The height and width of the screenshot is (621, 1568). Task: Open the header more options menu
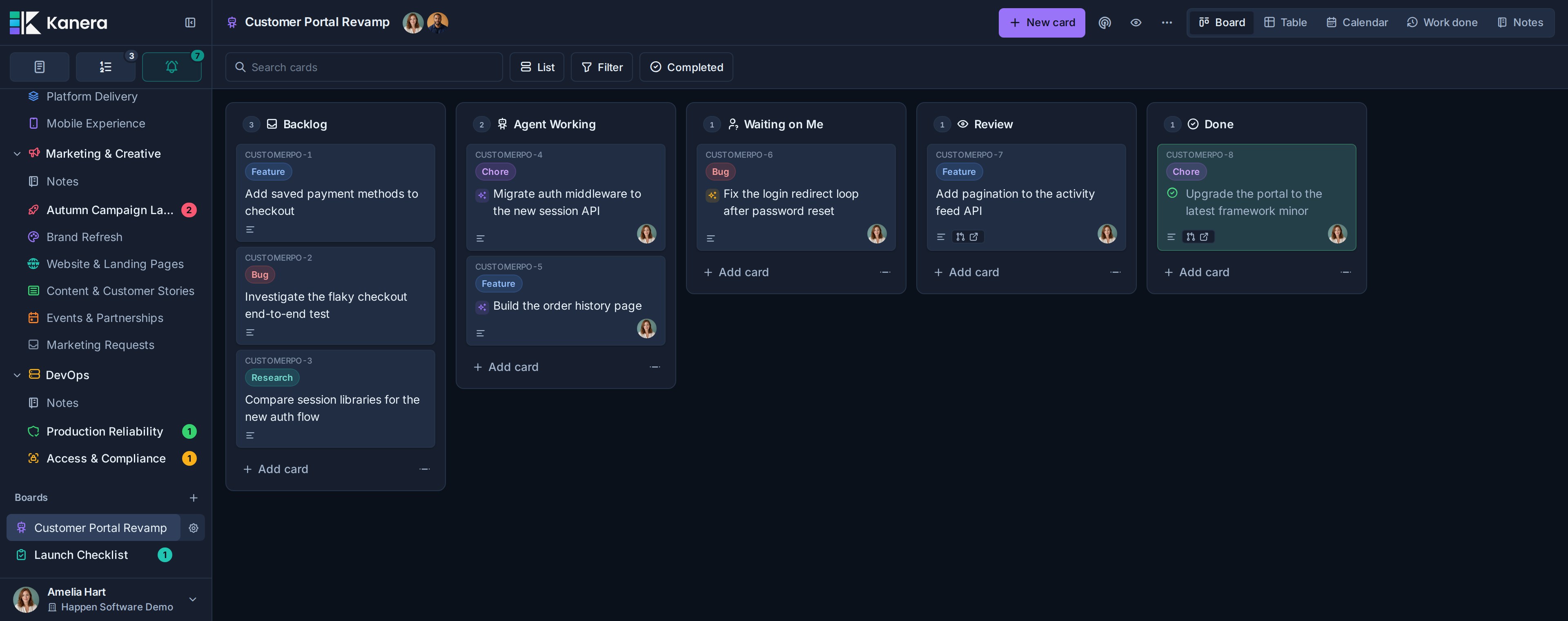[1166, 22]
